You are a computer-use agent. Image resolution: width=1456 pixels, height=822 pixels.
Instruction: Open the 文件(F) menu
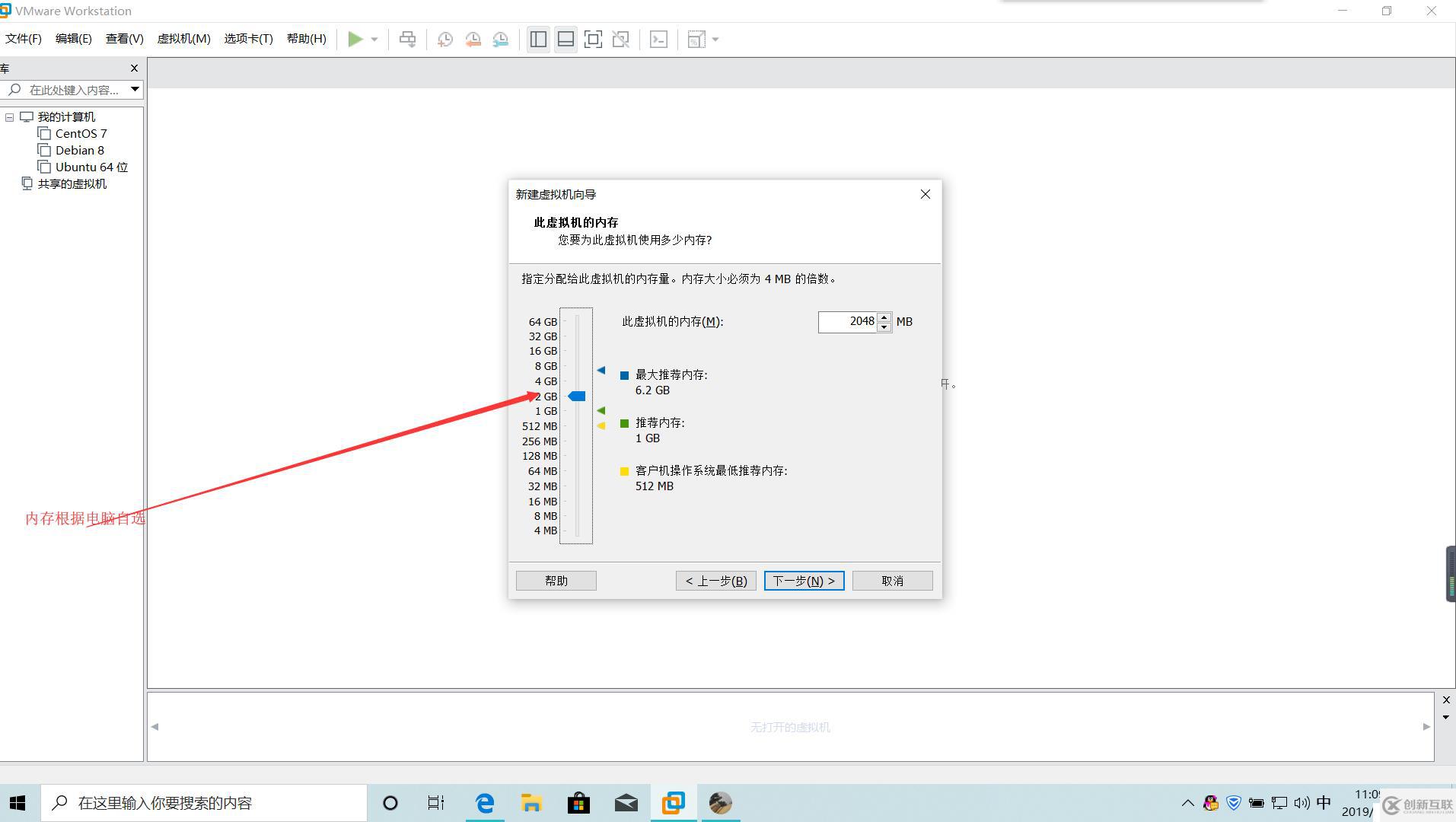24,39
